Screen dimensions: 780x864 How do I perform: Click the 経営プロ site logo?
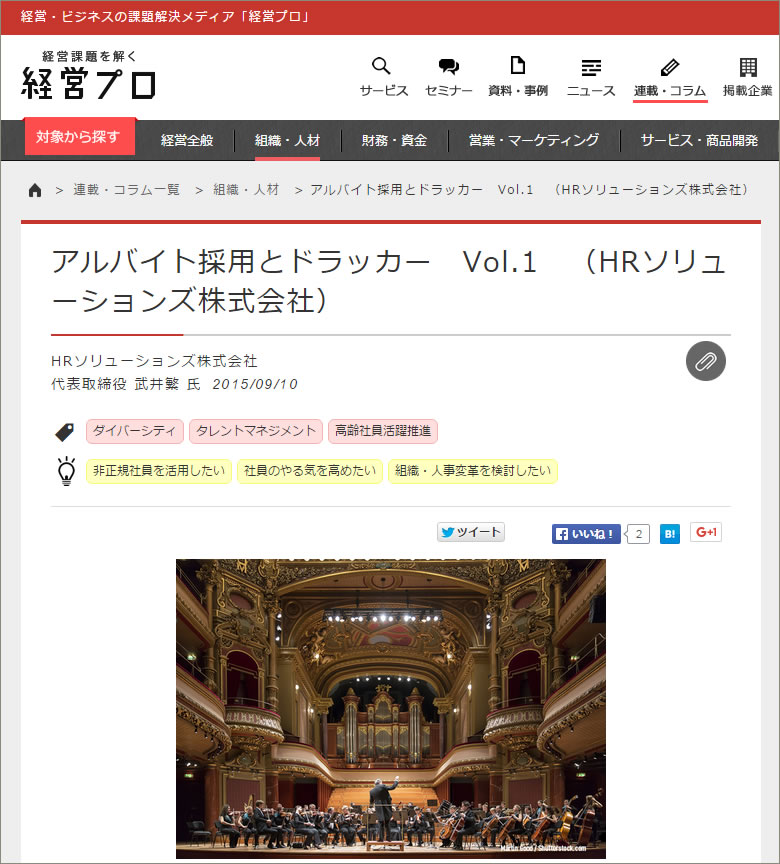pos(89,75)
